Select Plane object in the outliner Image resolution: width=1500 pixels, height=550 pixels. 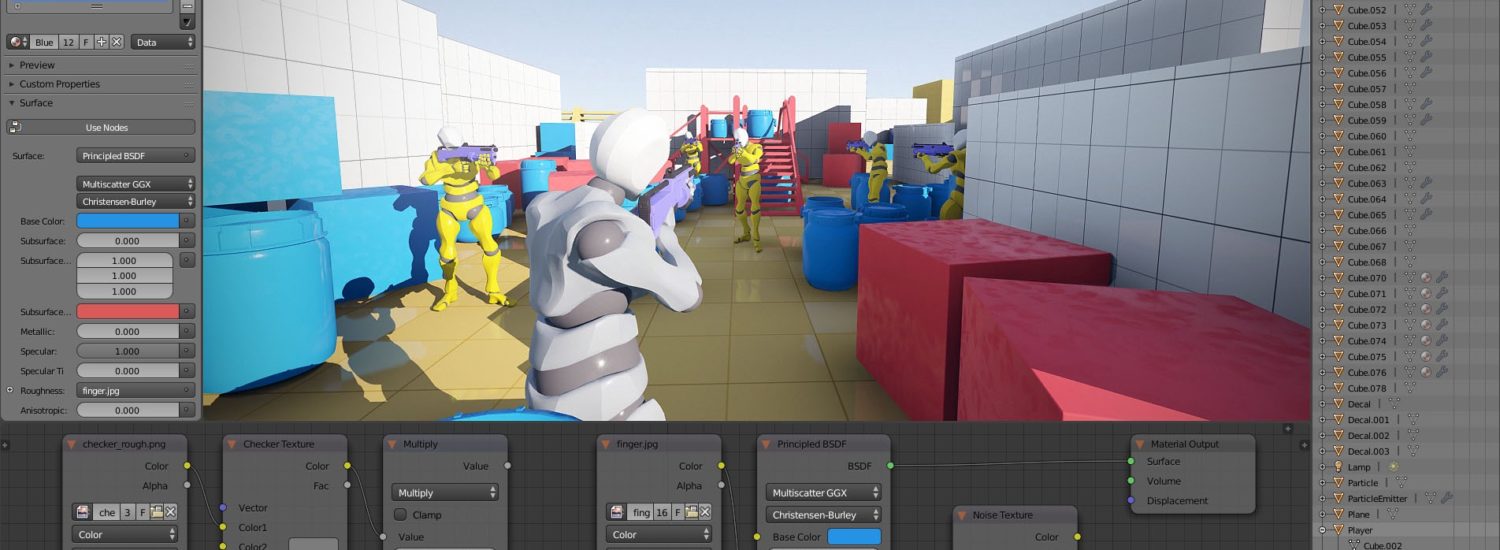point(1359,514)
